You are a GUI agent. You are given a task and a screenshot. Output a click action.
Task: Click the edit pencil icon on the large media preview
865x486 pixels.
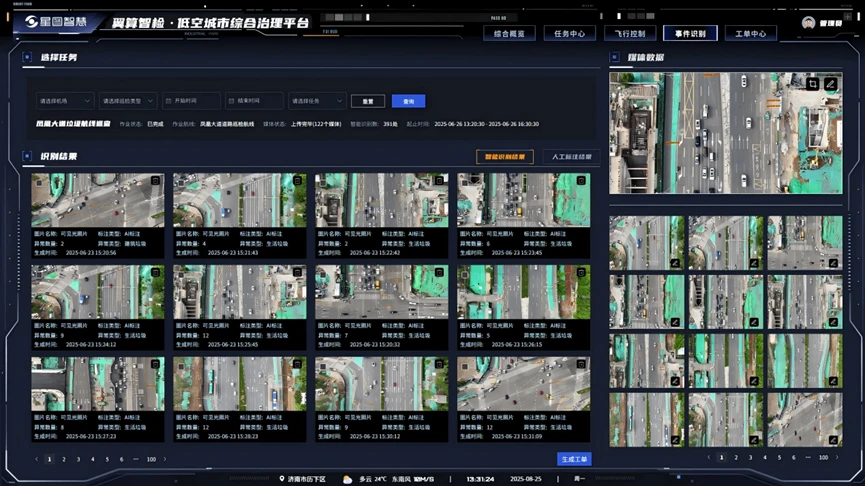[830, 84]
